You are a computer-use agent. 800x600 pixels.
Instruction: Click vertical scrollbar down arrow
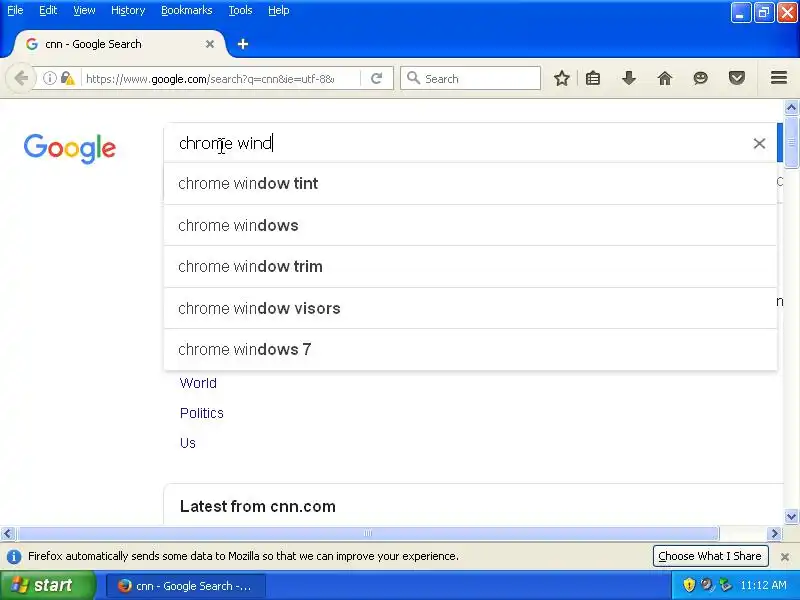point(791,516)
